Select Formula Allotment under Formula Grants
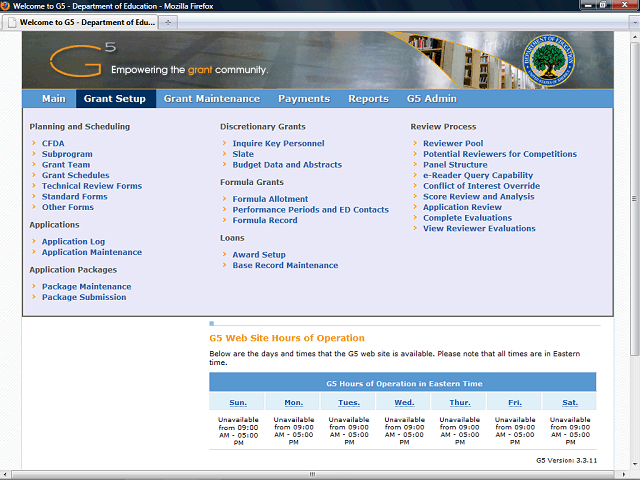Screen dimensions: 640x480 coord(270,199)
